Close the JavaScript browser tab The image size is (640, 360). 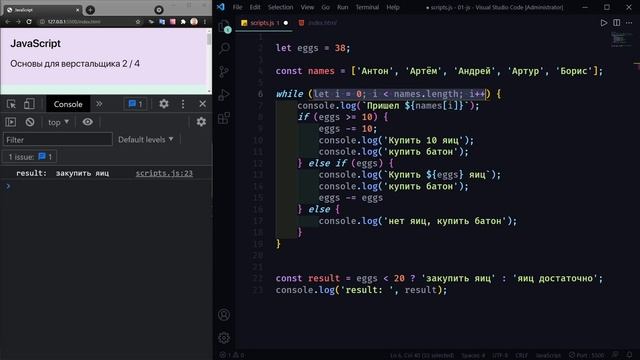pos(78,10)
